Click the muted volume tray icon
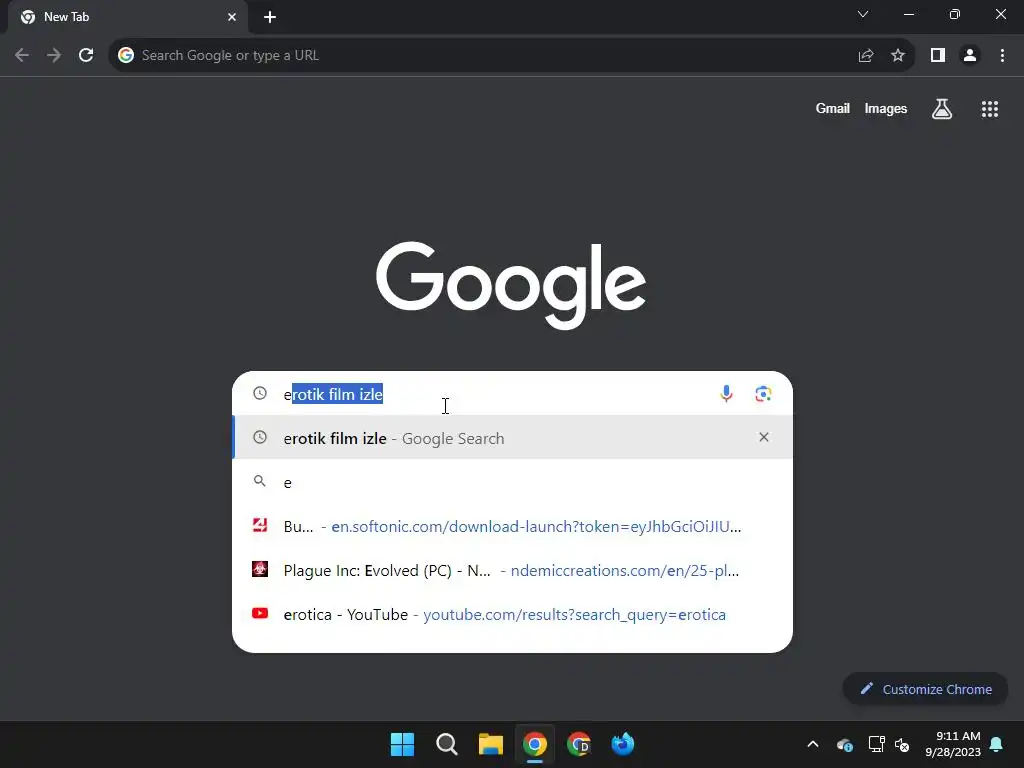This screenshot has width=1024, height=768. click(x=902, y=744)
